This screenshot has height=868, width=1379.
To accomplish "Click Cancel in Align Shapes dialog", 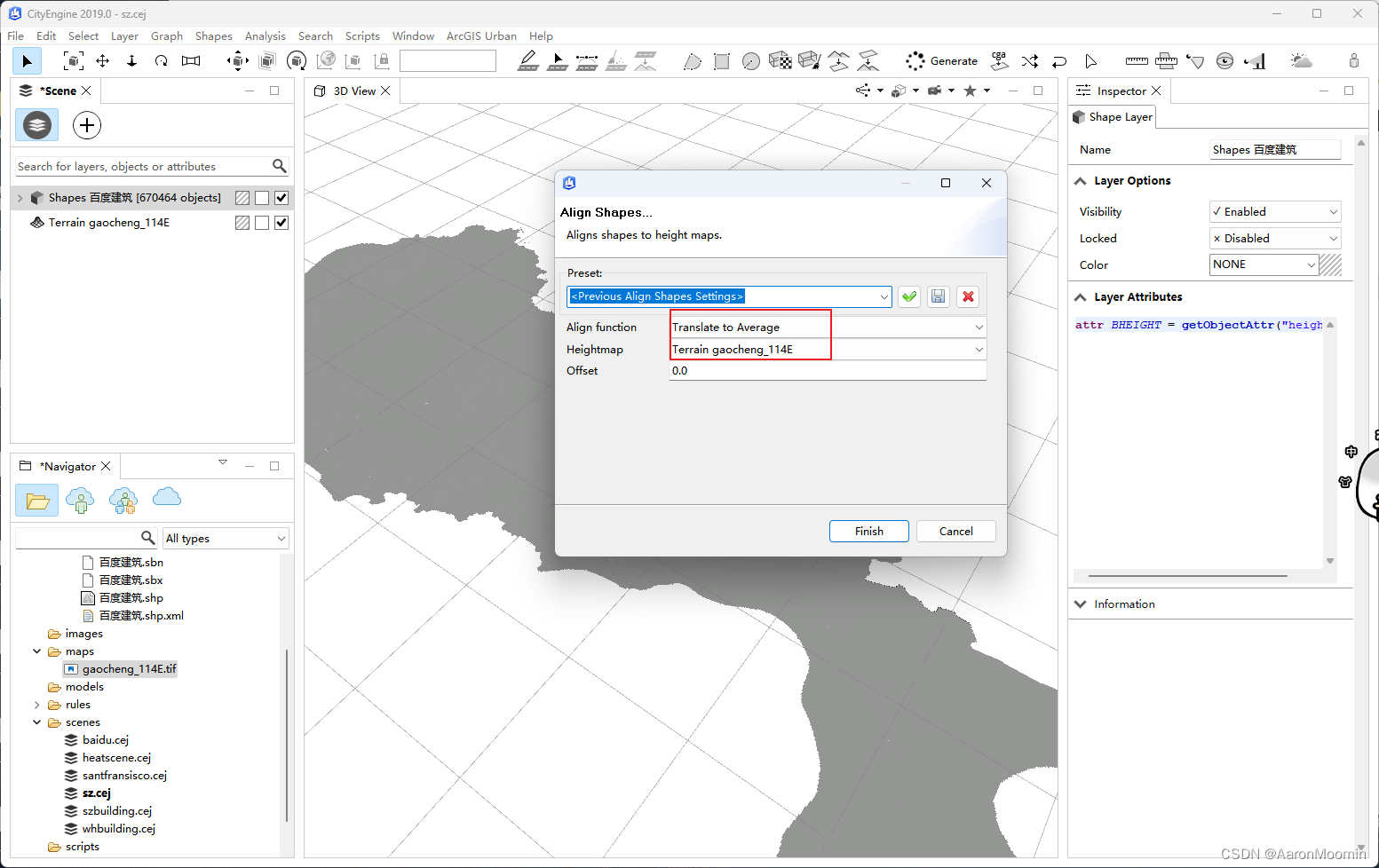I will tap(956, 532).
